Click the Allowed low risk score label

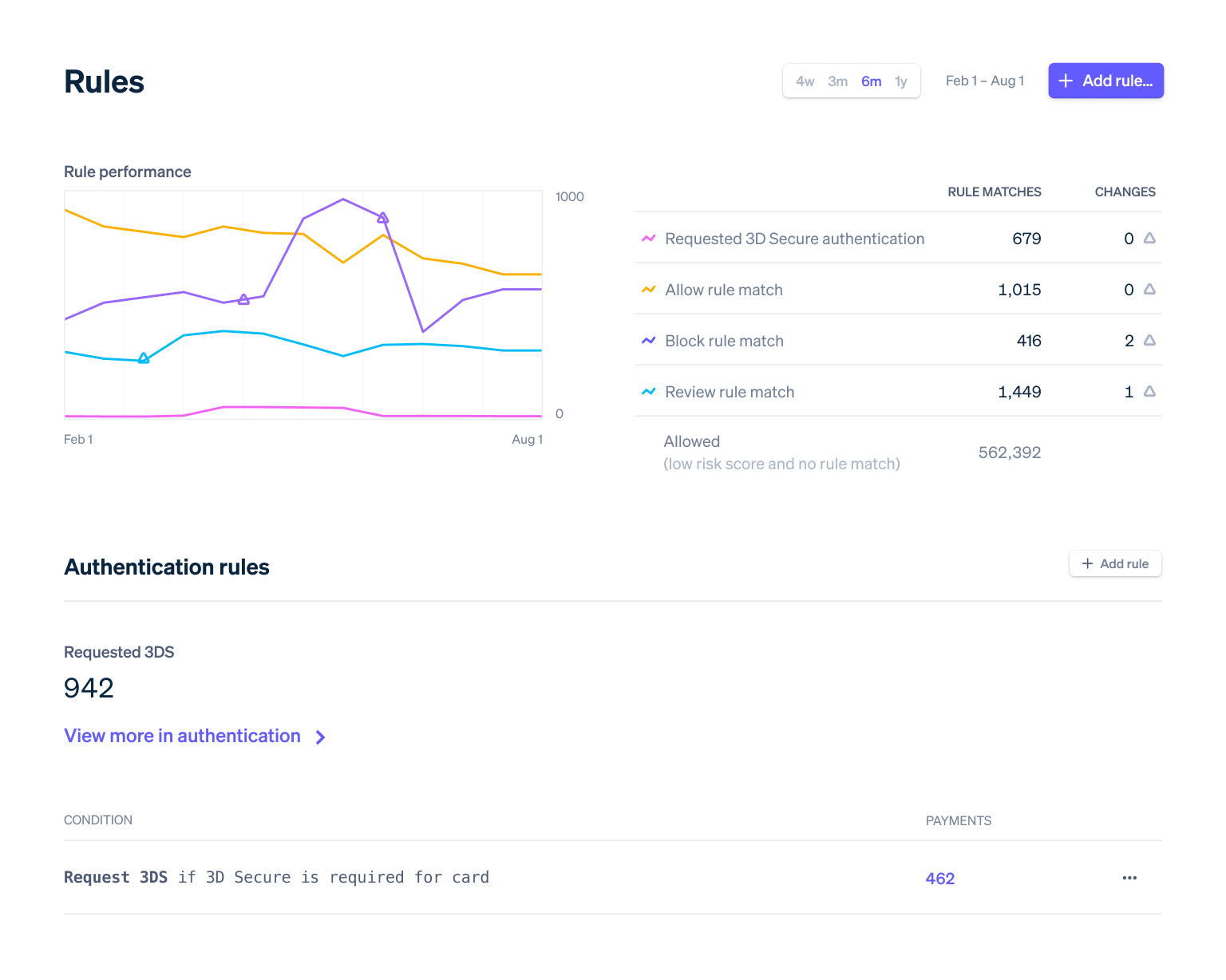click(x=781, y=452)
